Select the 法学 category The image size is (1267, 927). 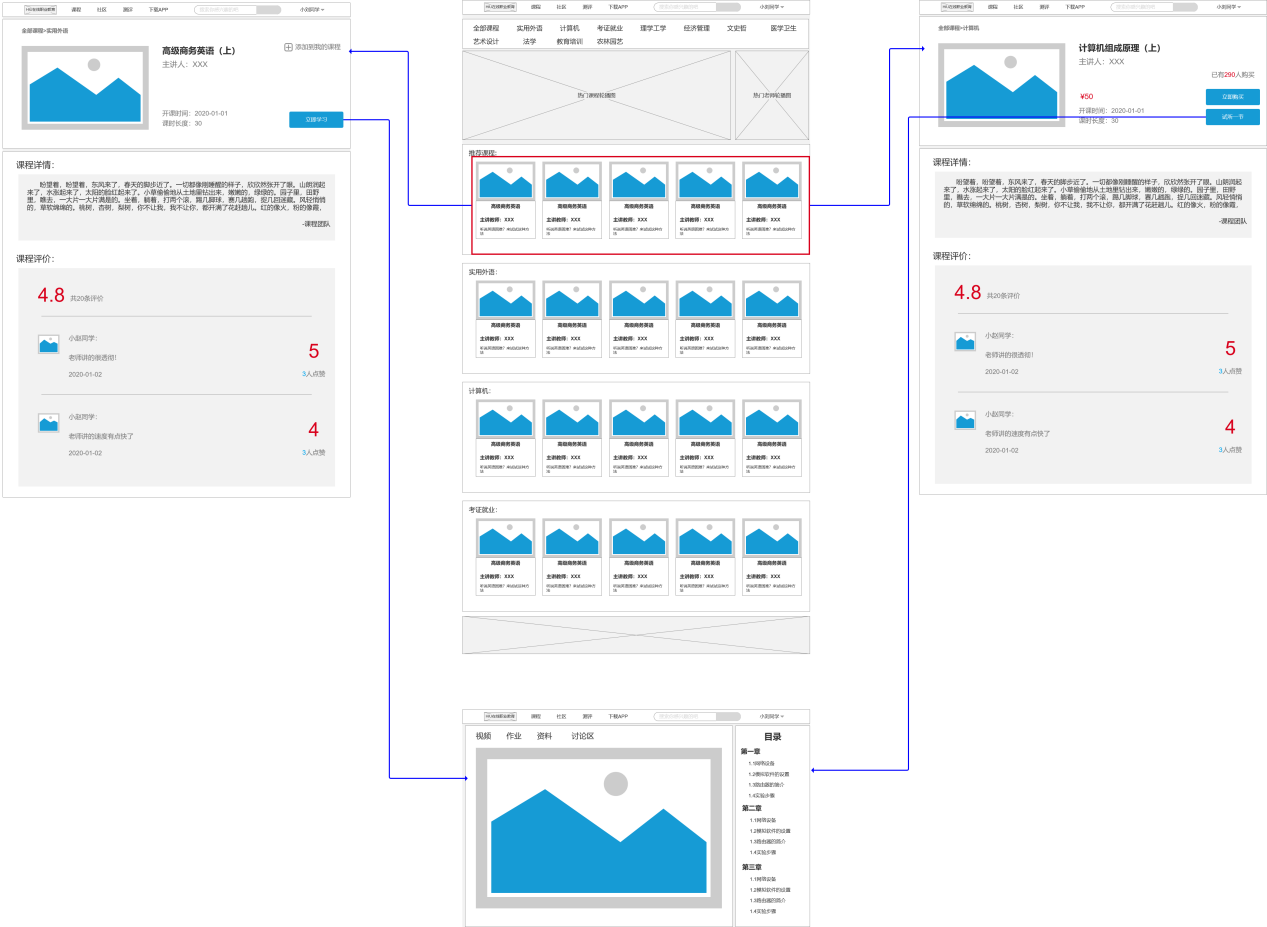click(x=530, y=42)
